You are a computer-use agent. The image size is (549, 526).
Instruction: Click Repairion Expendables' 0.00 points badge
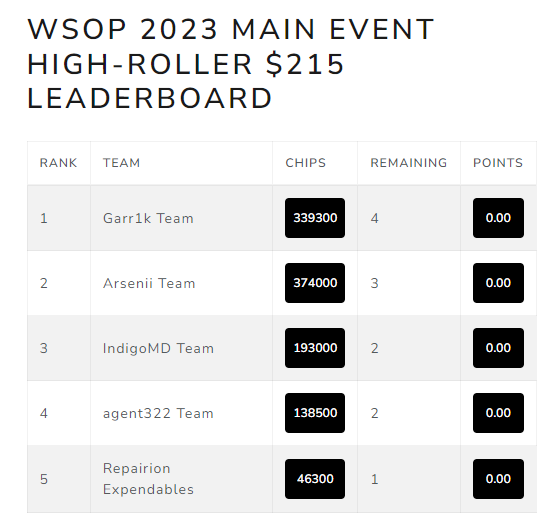tap(498, 479)
